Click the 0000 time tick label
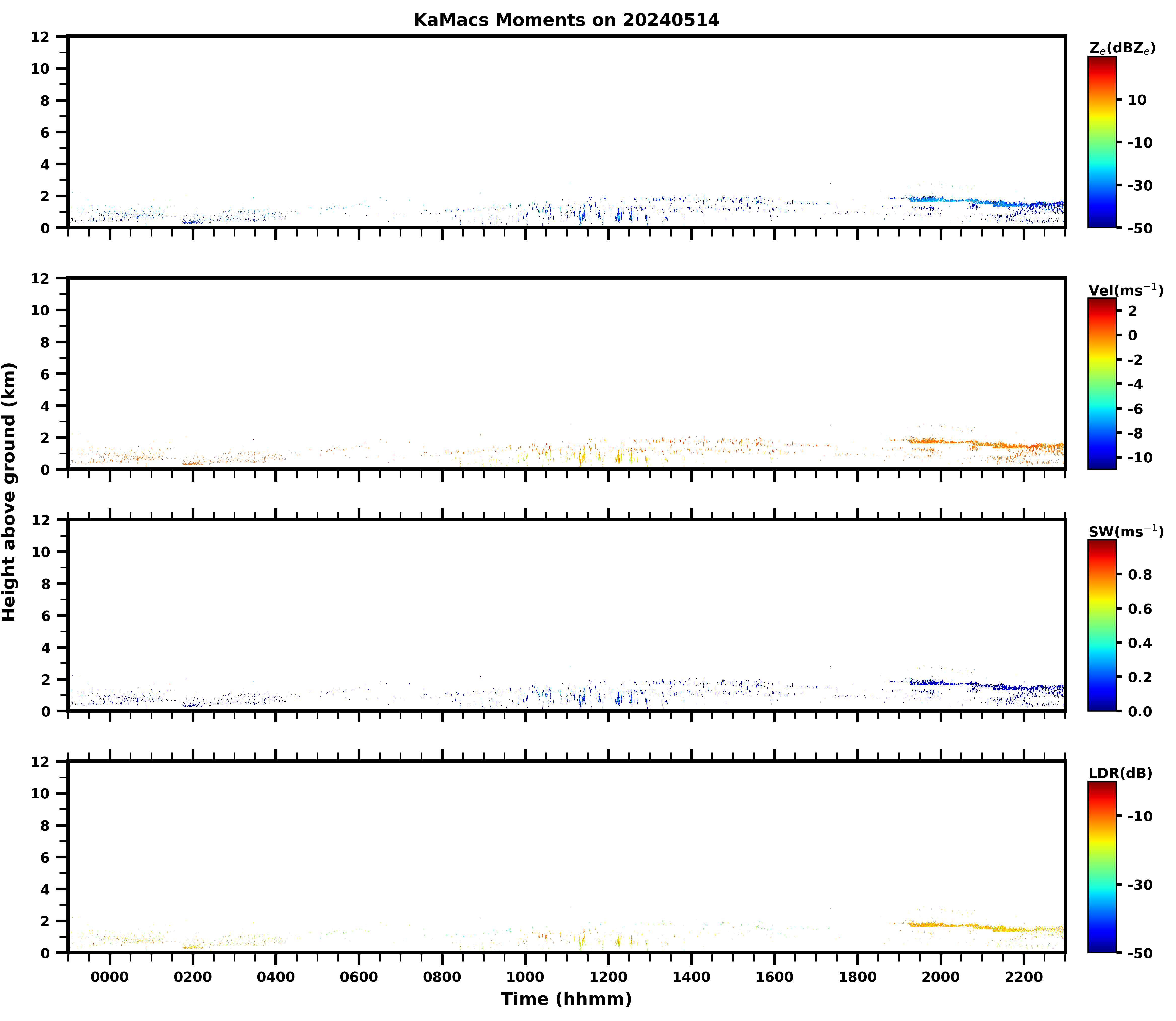The image size is (1176, 1021). pos(110,977)
